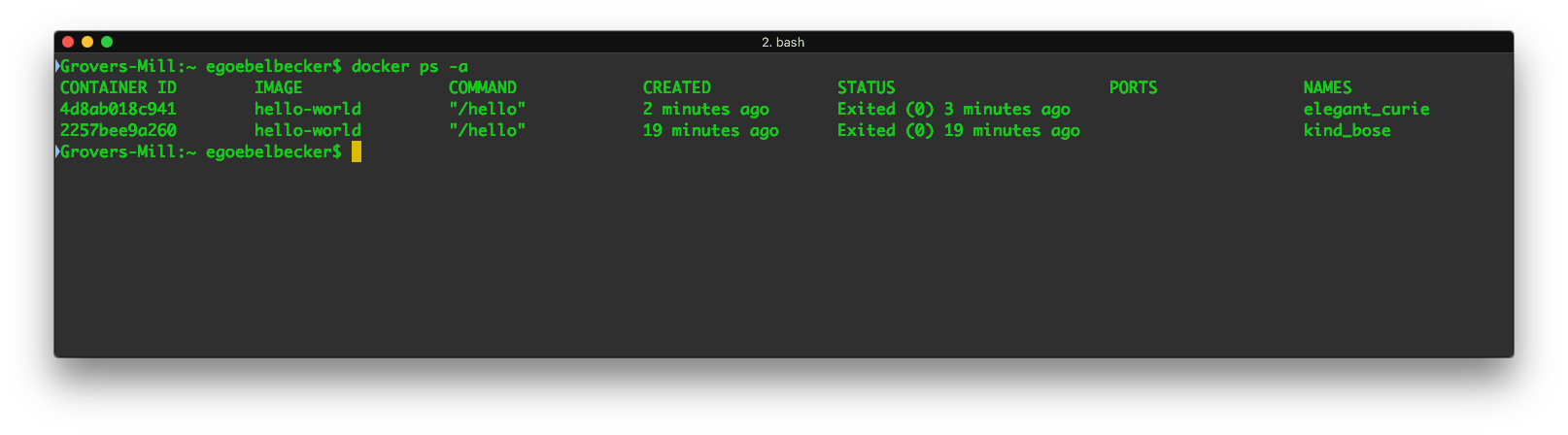Viewport: 1568px width, 435px height.
Task: Click the PORTS column header
Action: [x=1134, y=87]
